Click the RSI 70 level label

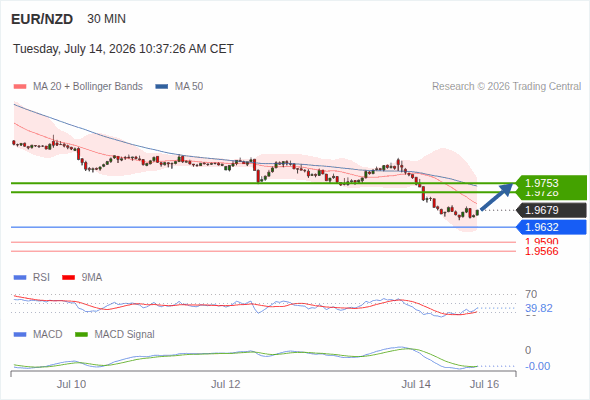point(531,294)
